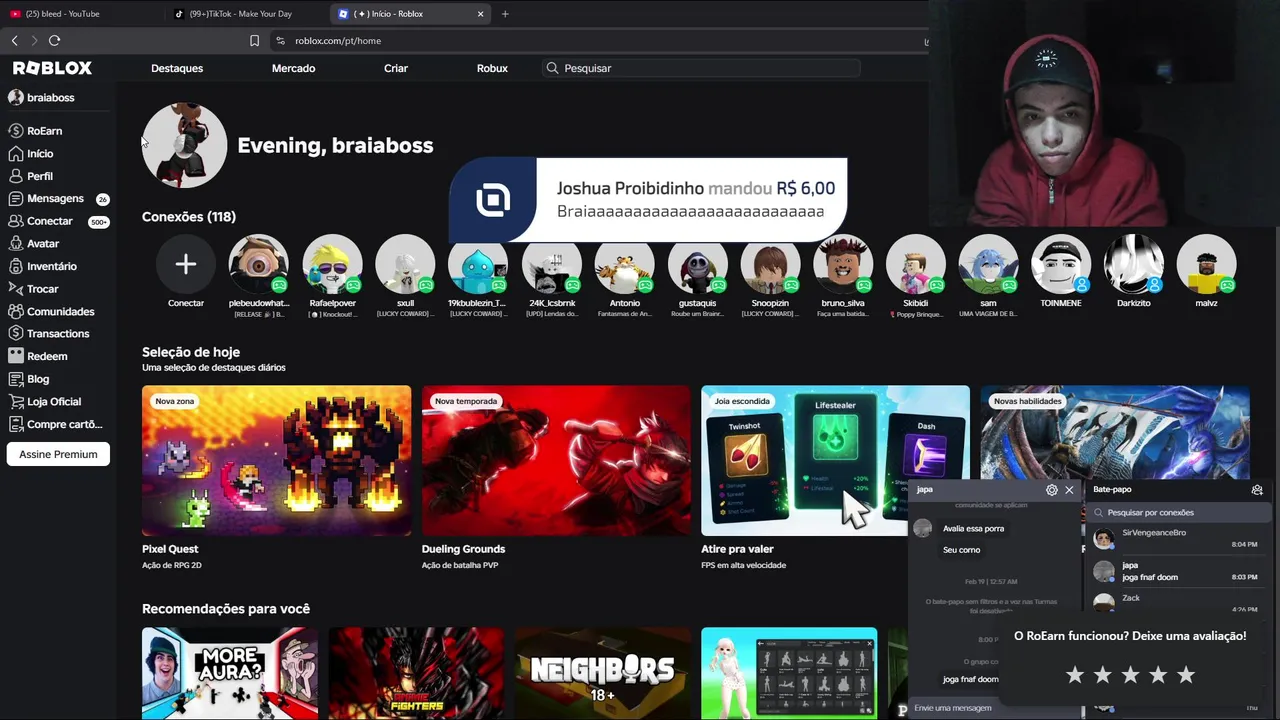
Task: Click the Pesquisar search field
Action: (x=700, y=68)
